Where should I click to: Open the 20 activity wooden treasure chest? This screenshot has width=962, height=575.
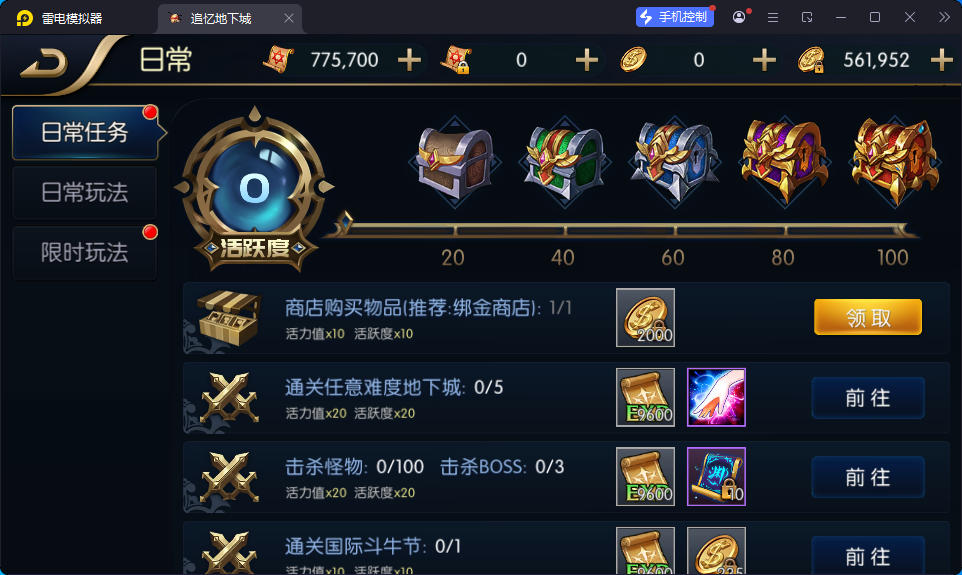click(x=455, y=161)
